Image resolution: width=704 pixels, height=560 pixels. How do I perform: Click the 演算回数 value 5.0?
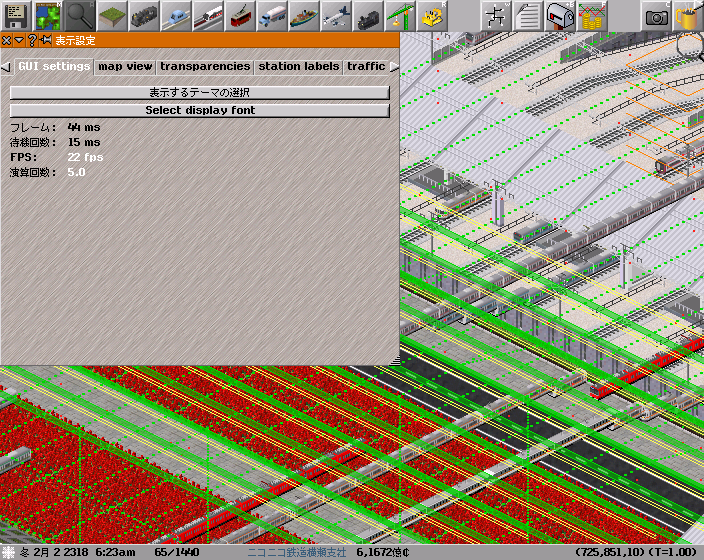click(76, 172)
